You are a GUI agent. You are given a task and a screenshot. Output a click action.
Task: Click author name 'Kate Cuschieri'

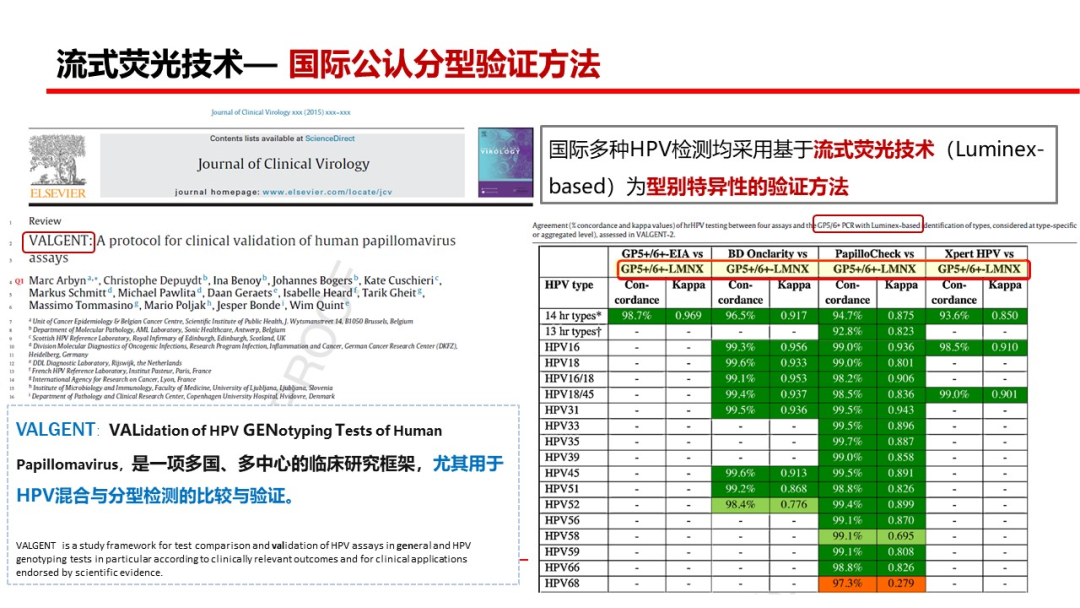pyautogui.click(x=399, y=280)
